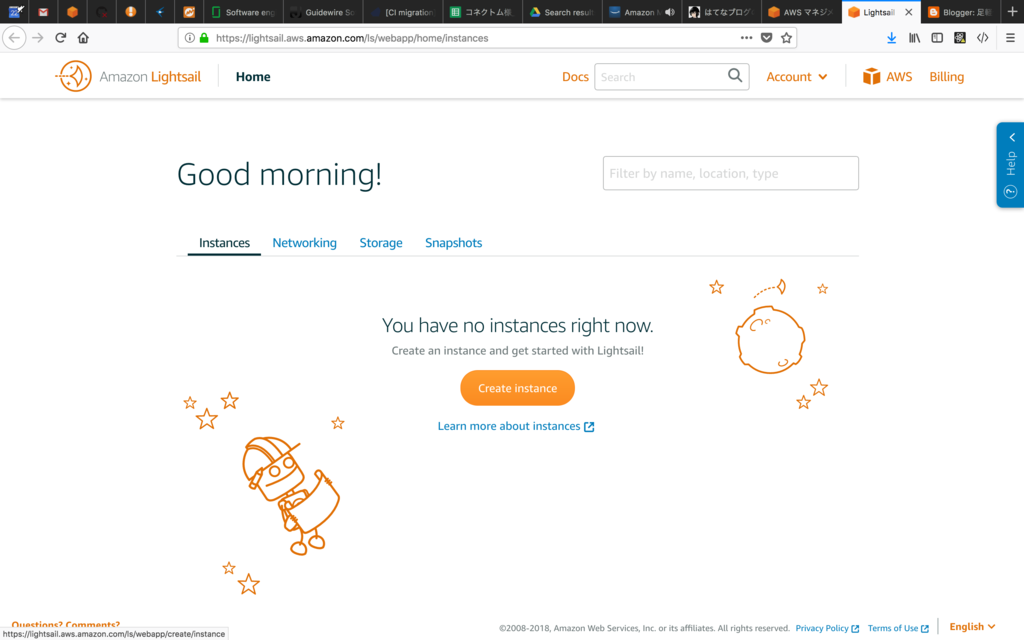Open the Account dropdown menu
This screenshot has width=1024, height=640.
797,76
